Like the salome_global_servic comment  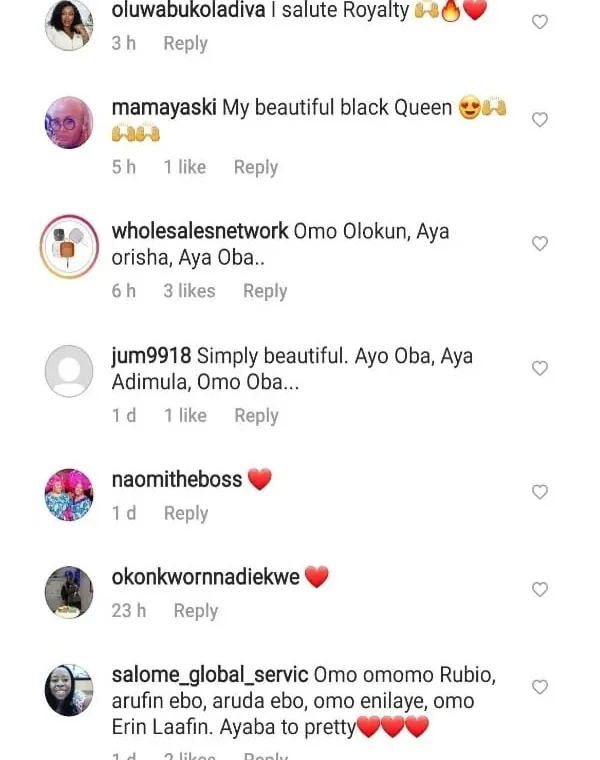[x=539, y=687]
